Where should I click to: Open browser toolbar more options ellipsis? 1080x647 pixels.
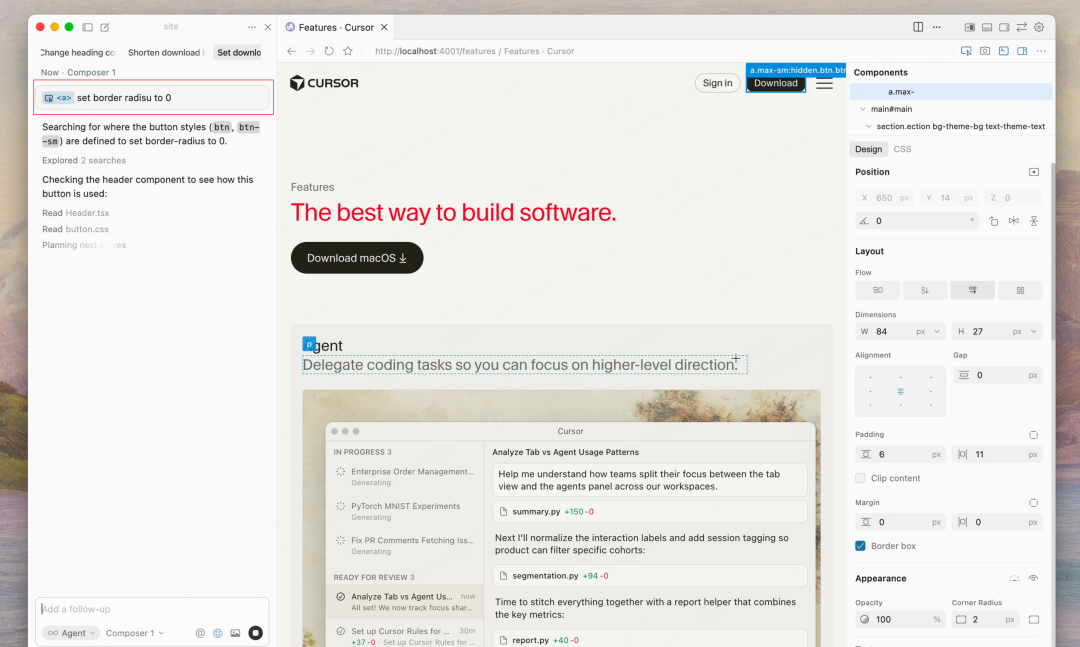pos(1041,51)
